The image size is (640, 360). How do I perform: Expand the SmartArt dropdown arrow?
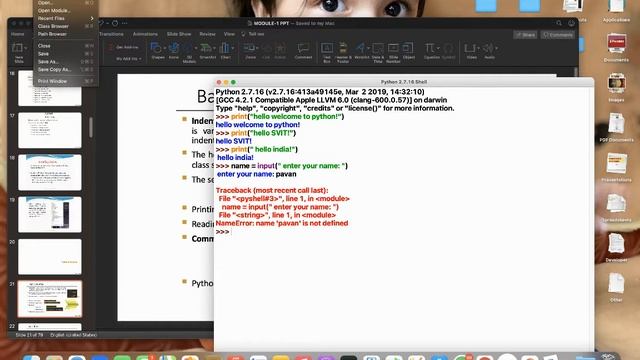coord(214,48)
